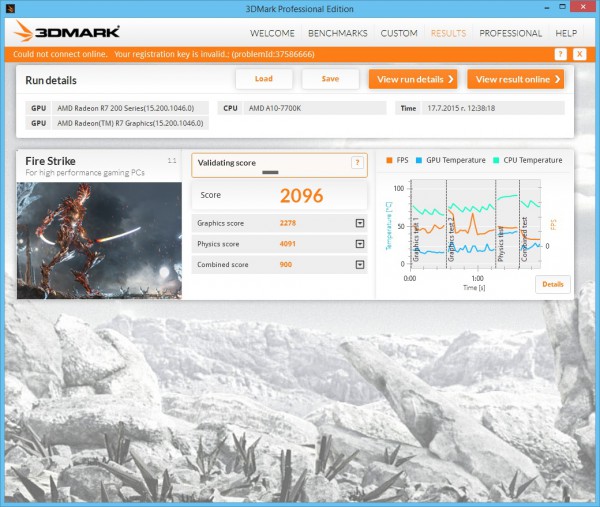The image size is (600, 507).
Task: Click the CPU Temperature legend color square
Action: pyautogui.click(x=496, y=160)
